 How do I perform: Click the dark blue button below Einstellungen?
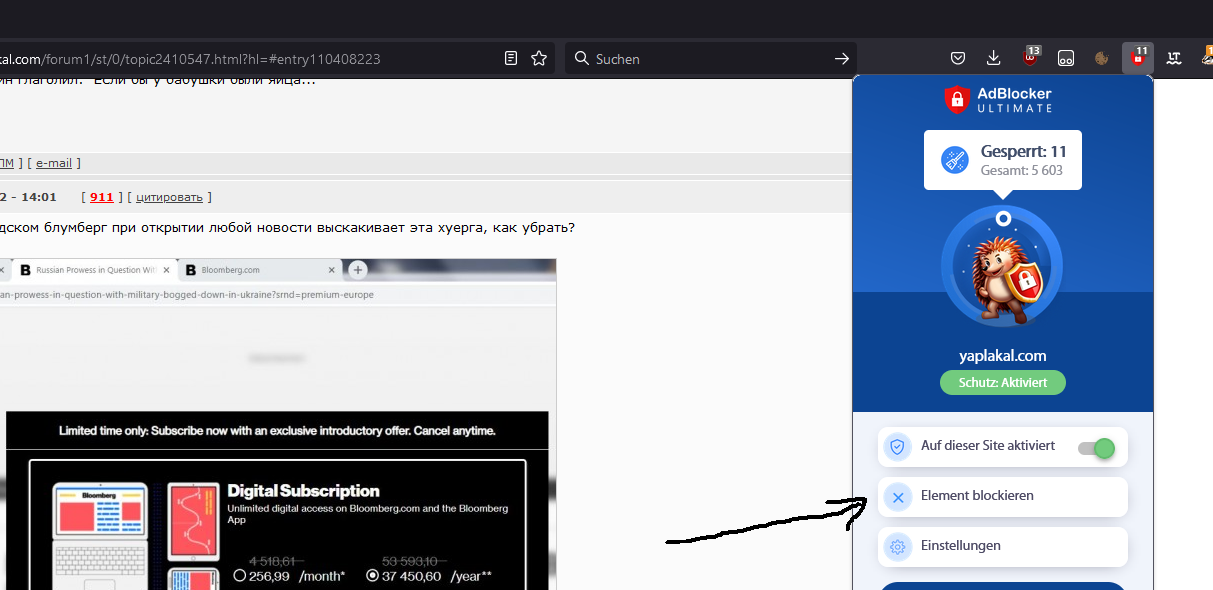(x=1002, y=586)
